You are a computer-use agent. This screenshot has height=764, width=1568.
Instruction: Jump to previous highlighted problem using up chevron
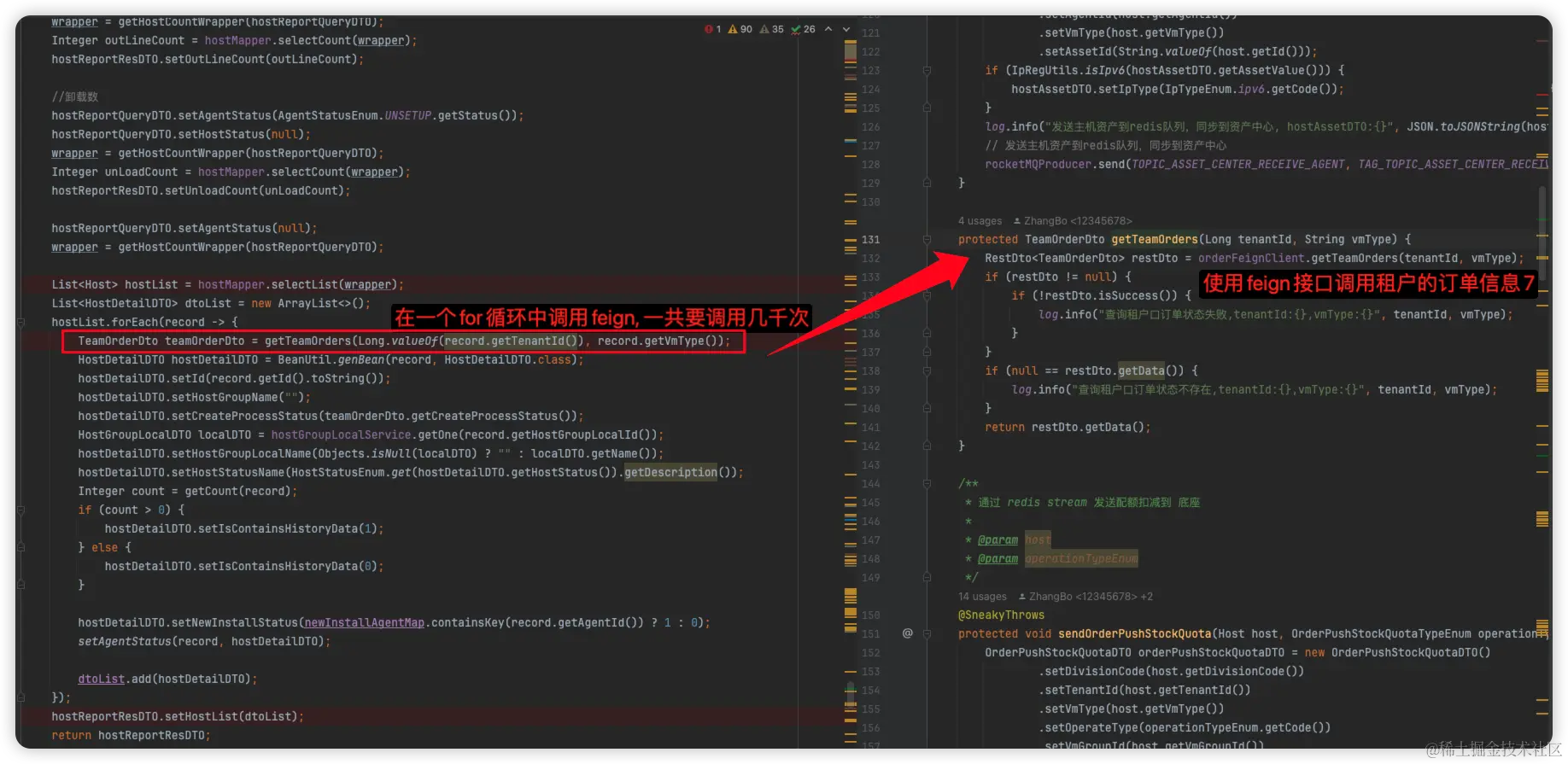[x=828, y=29]
